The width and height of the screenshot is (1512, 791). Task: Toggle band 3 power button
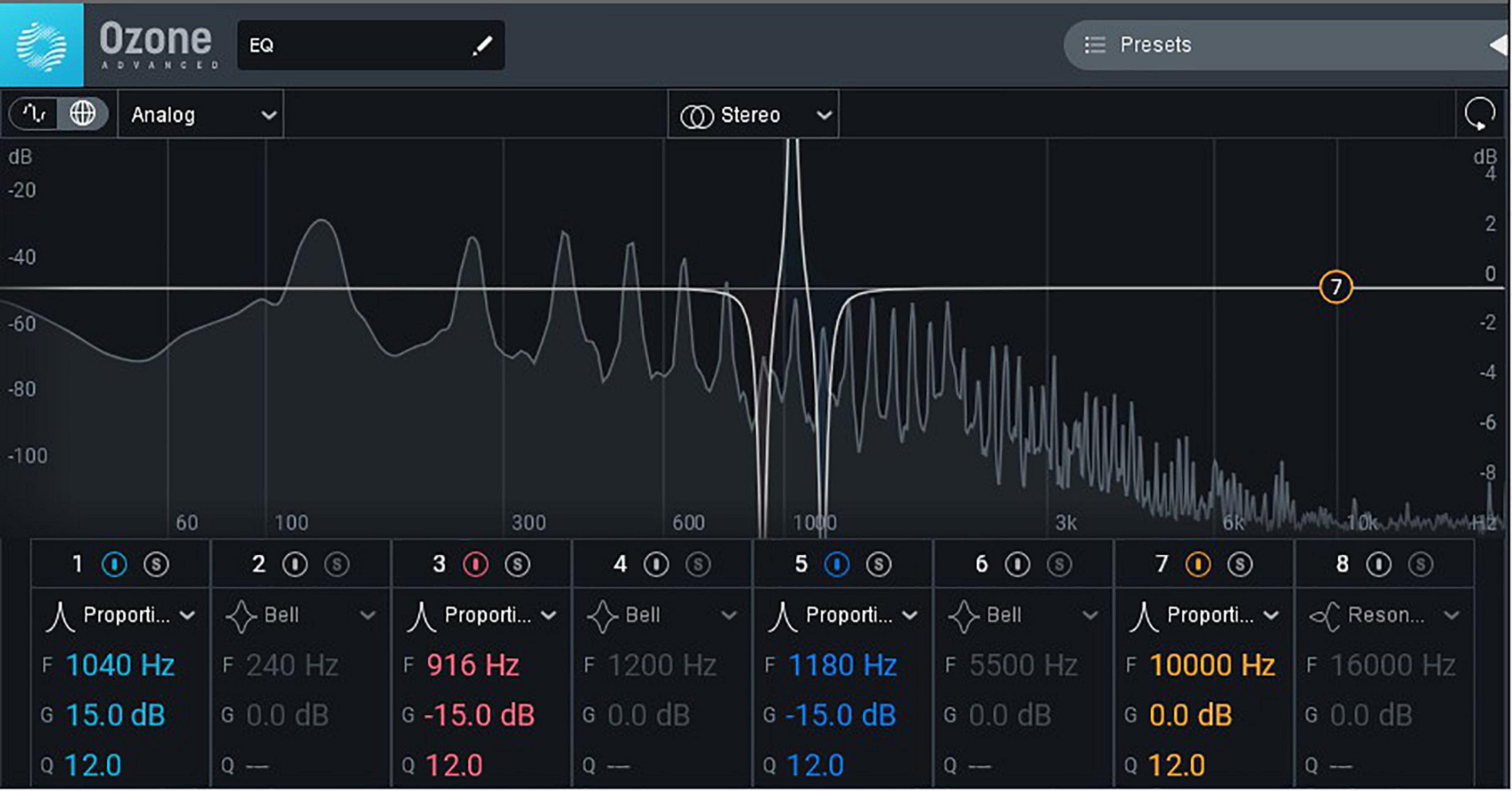coord(475,564)
